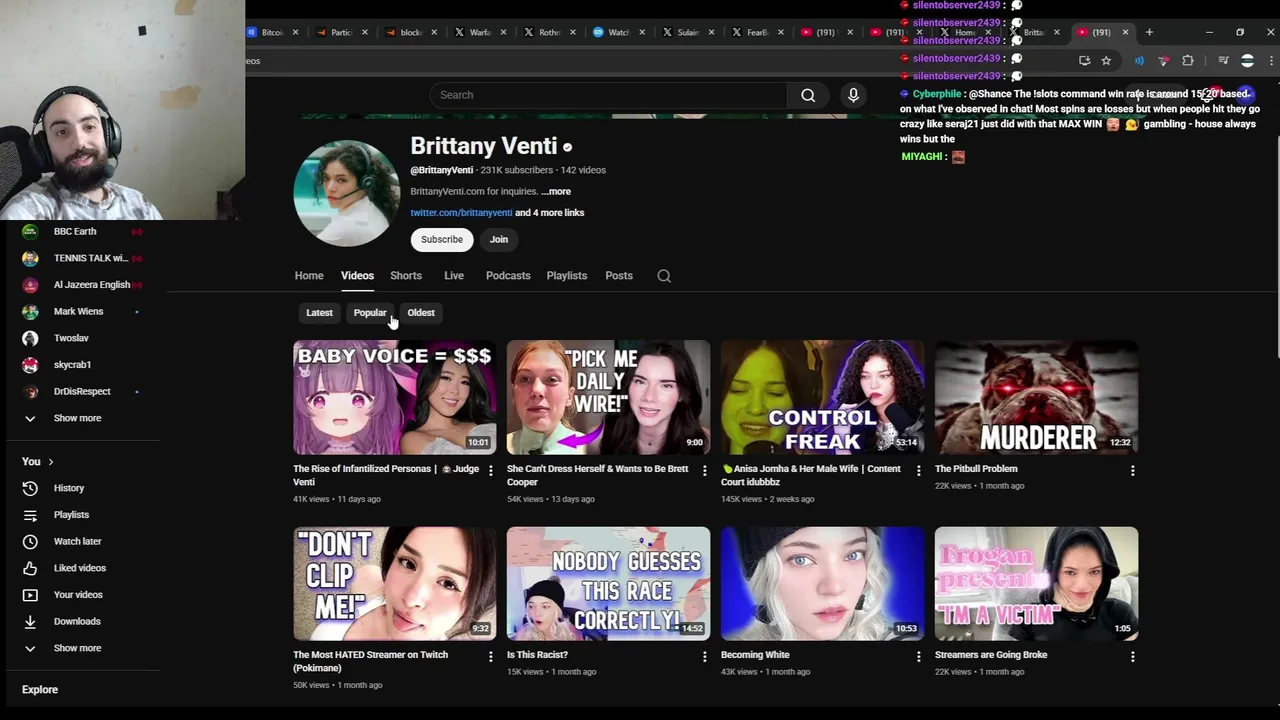Switch to Podcasts tab
Viewport: 1280px width, 720px height.
pyautogui.click(x=508, y=276)
